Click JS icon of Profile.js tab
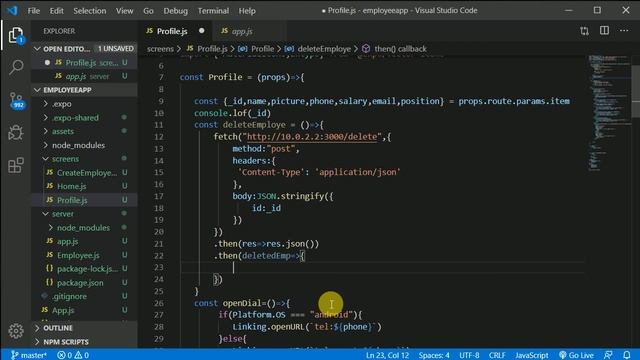640x360 pixels. 150,31
